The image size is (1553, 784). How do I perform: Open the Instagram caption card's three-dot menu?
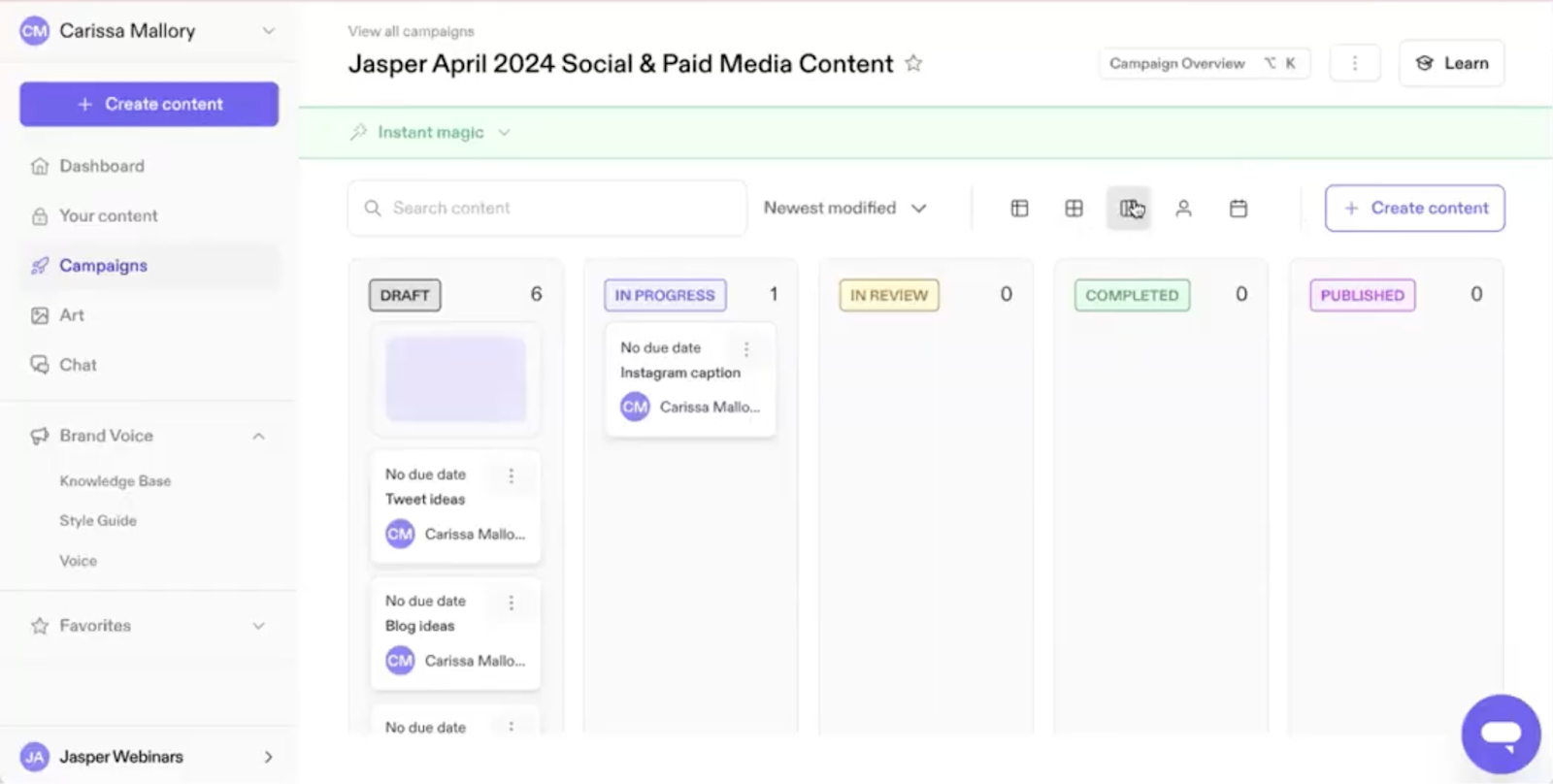coord(746,348)
